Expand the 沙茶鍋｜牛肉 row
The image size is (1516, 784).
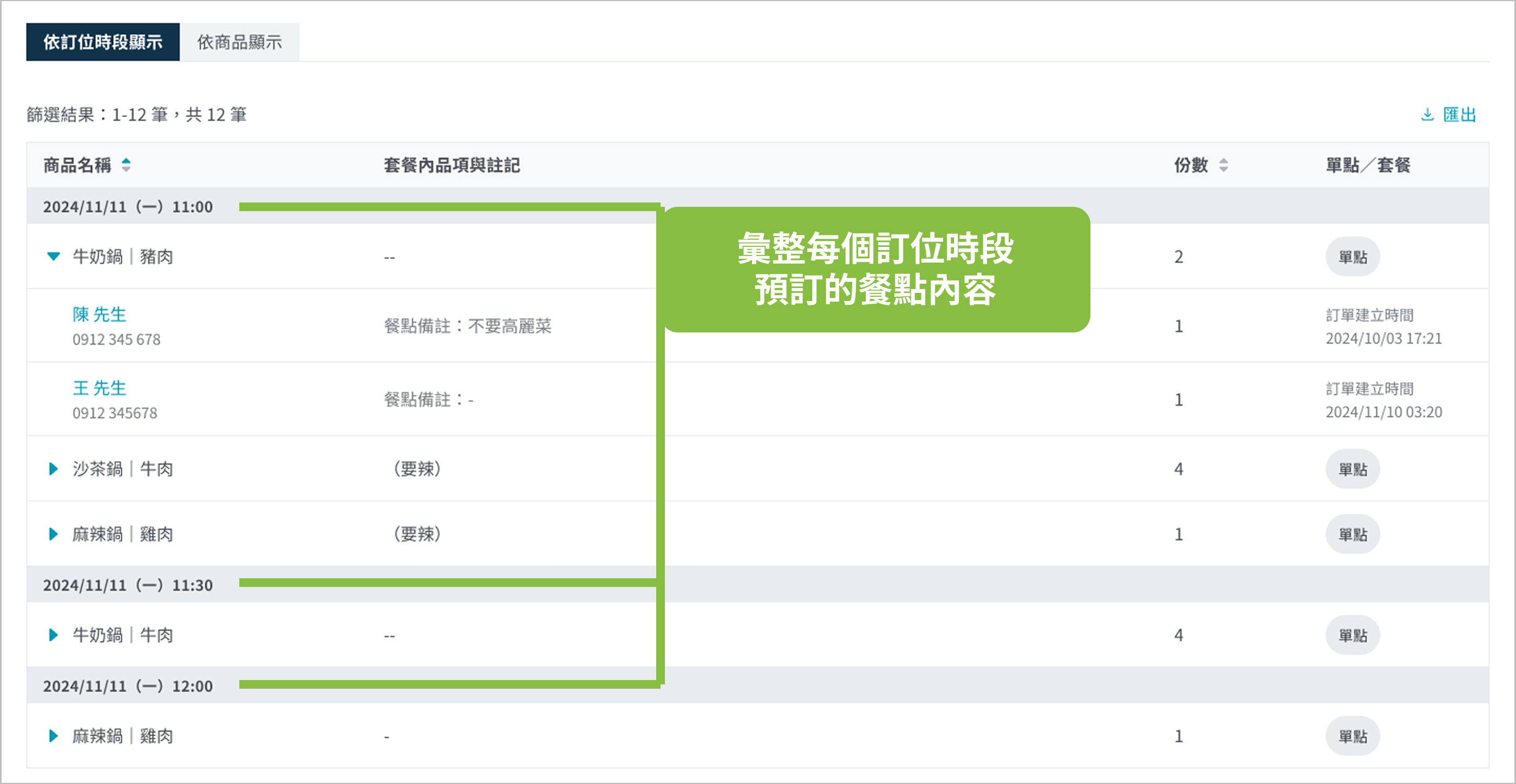point(54,469)
